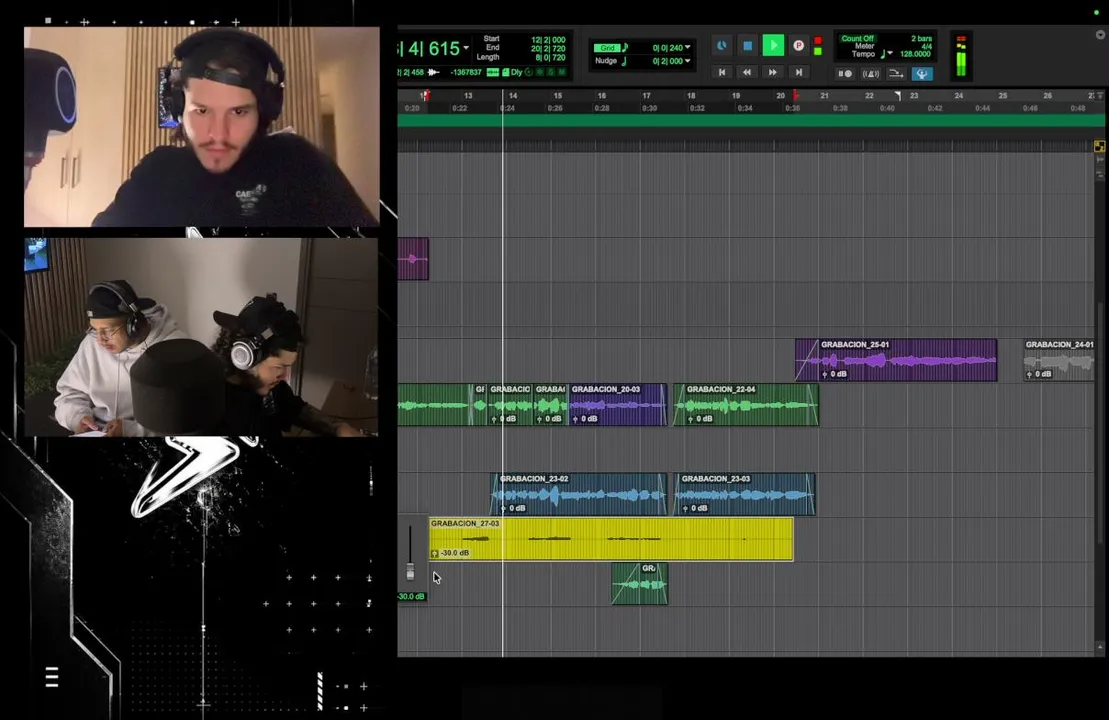Select the GRABACION_22-04 green clip
This screenshot has width=1109, height=720.
745,405
